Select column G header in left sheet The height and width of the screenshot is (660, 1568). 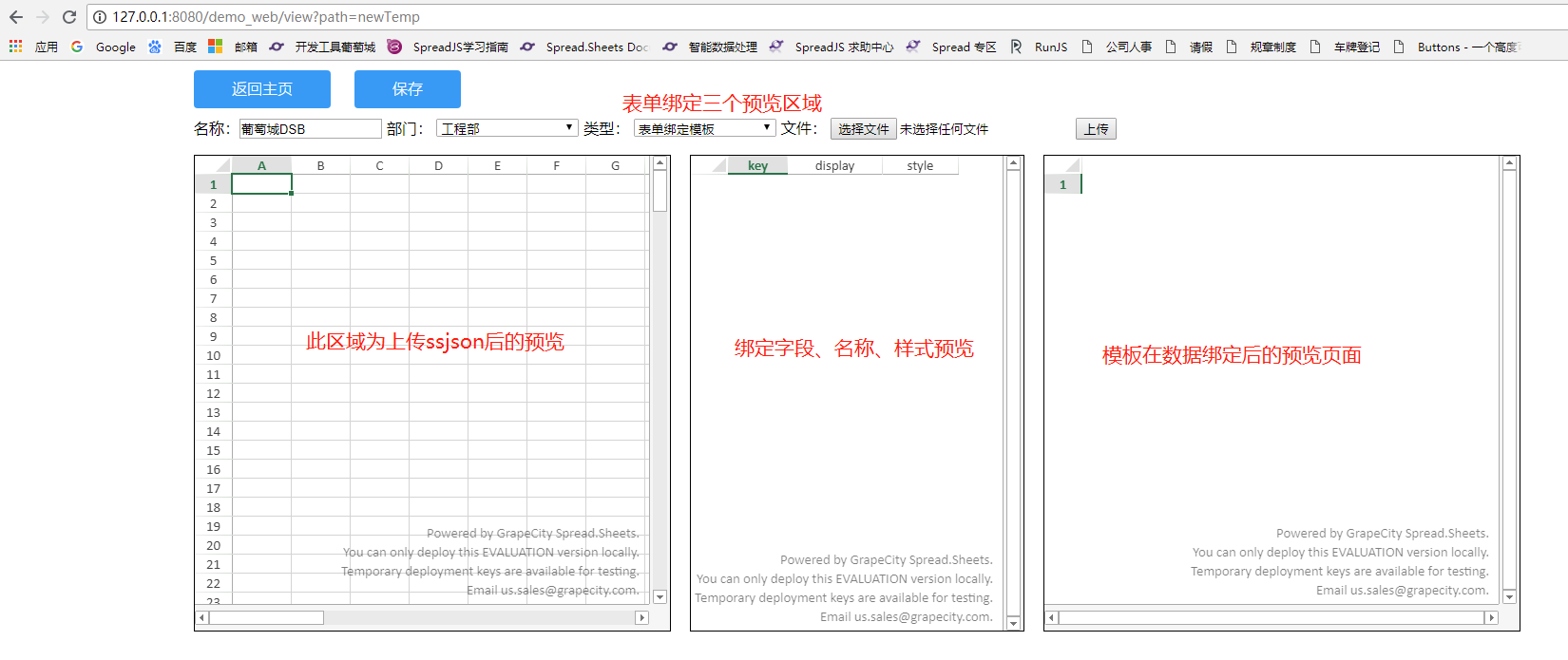point(616,165)
